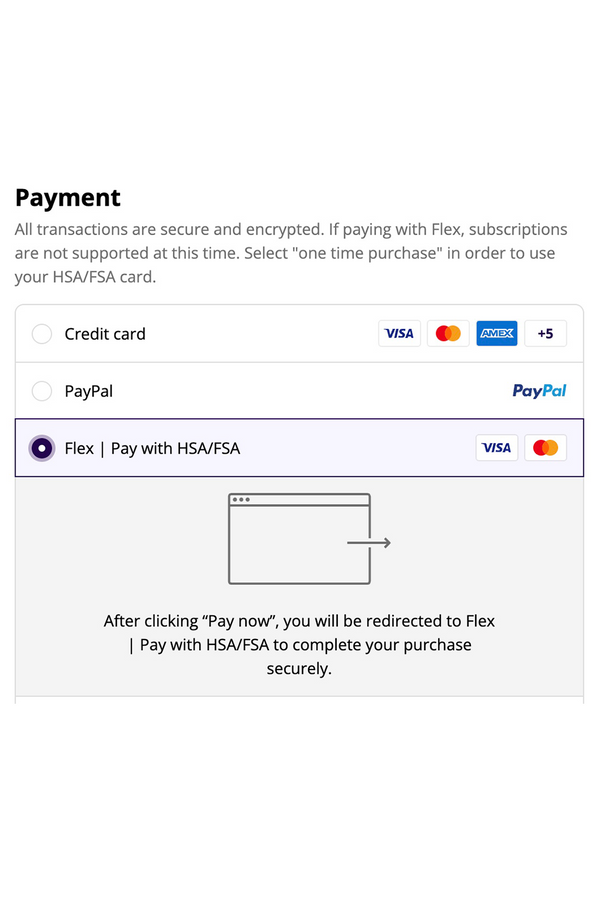600x900 pixels.
Task: Click the PayPal logo
Action: (x=539, y=391)
